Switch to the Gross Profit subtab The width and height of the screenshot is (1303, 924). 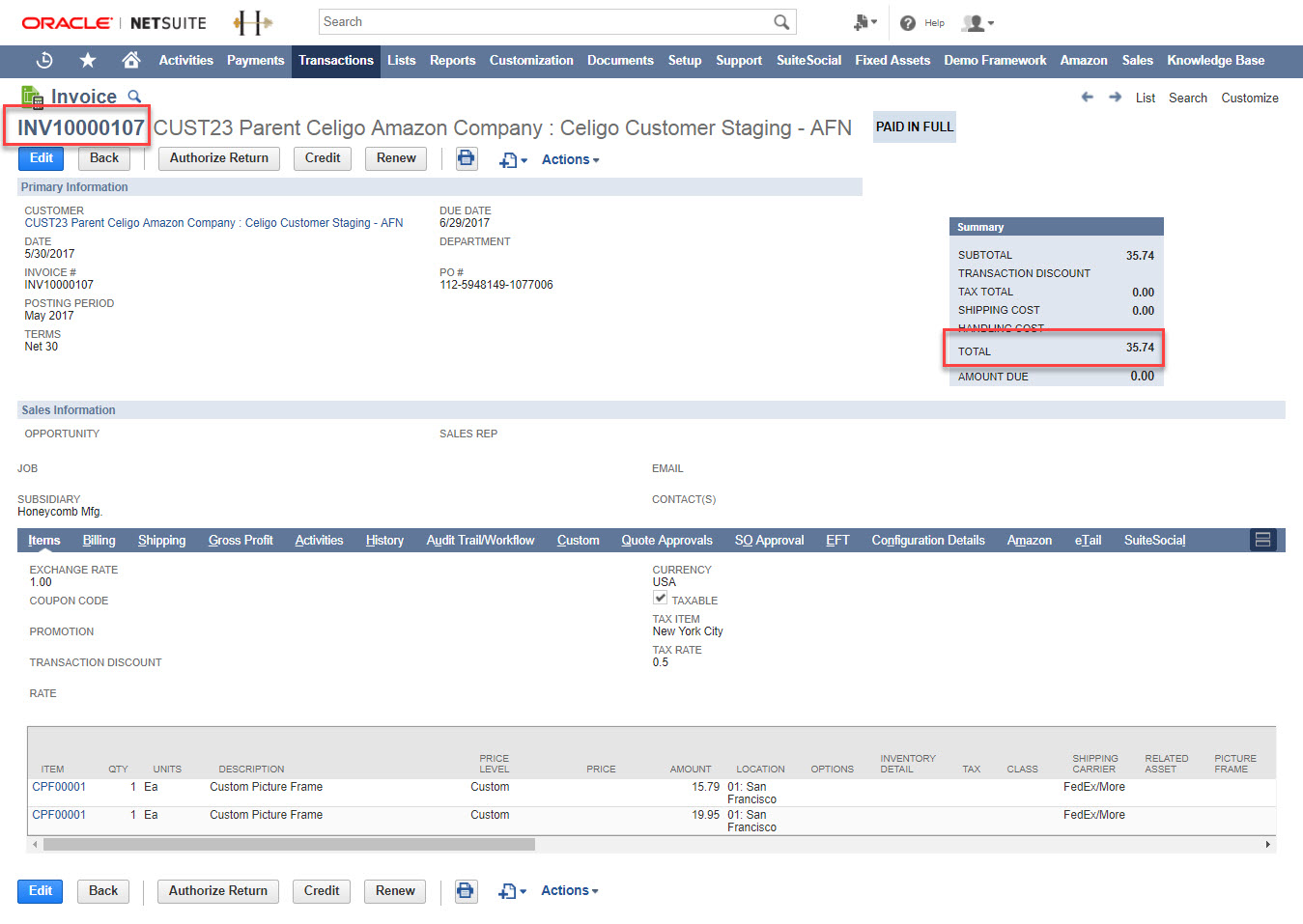coord(241,541)
